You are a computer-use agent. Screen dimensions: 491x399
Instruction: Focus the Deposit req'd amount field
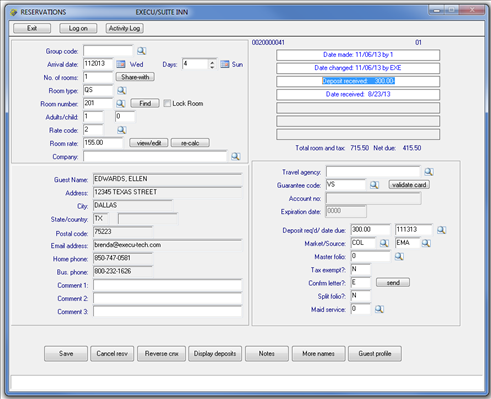(x=370, y=230)
